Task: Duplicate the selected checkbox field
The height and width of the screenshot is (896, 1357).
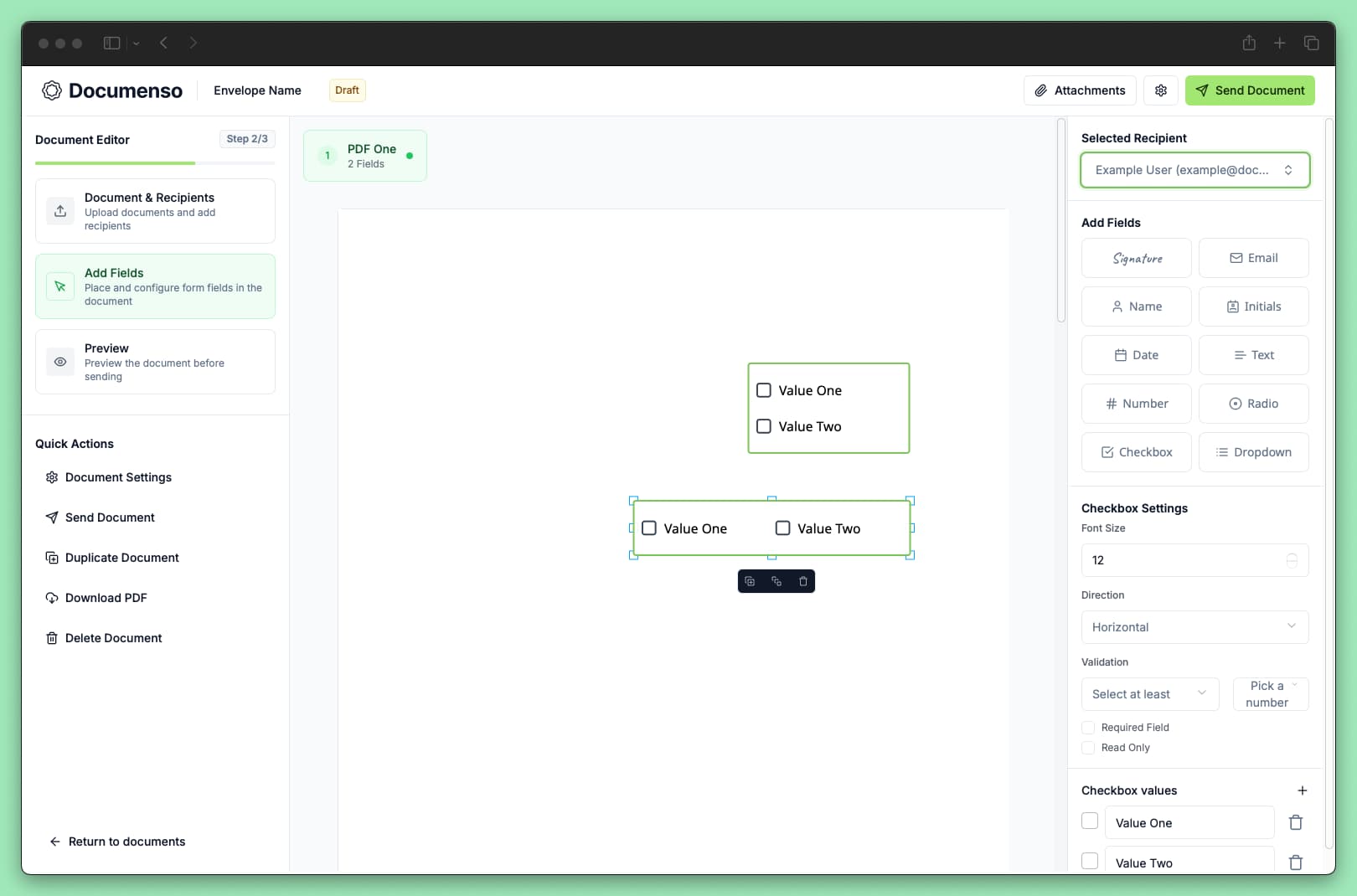Action: (x=749, y=580)
